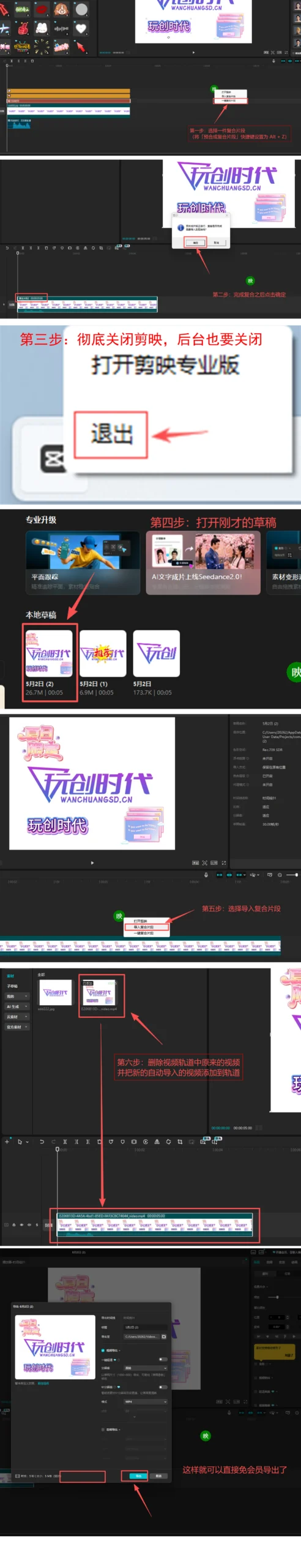Screen dimensions: 301x1568
Task: Select the E206B13D clip on the timeline
Action: point(155,1224)
